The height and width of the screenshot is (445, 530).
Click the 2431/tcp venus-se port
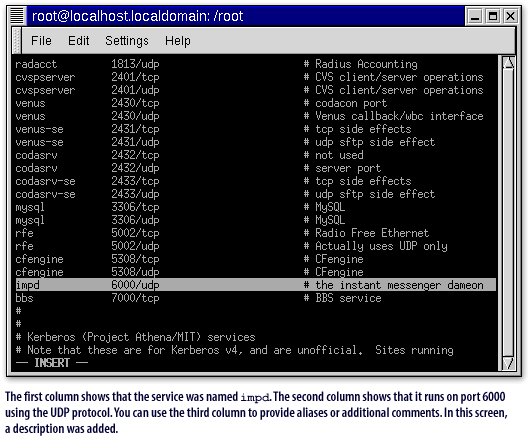tap(135, 129)
